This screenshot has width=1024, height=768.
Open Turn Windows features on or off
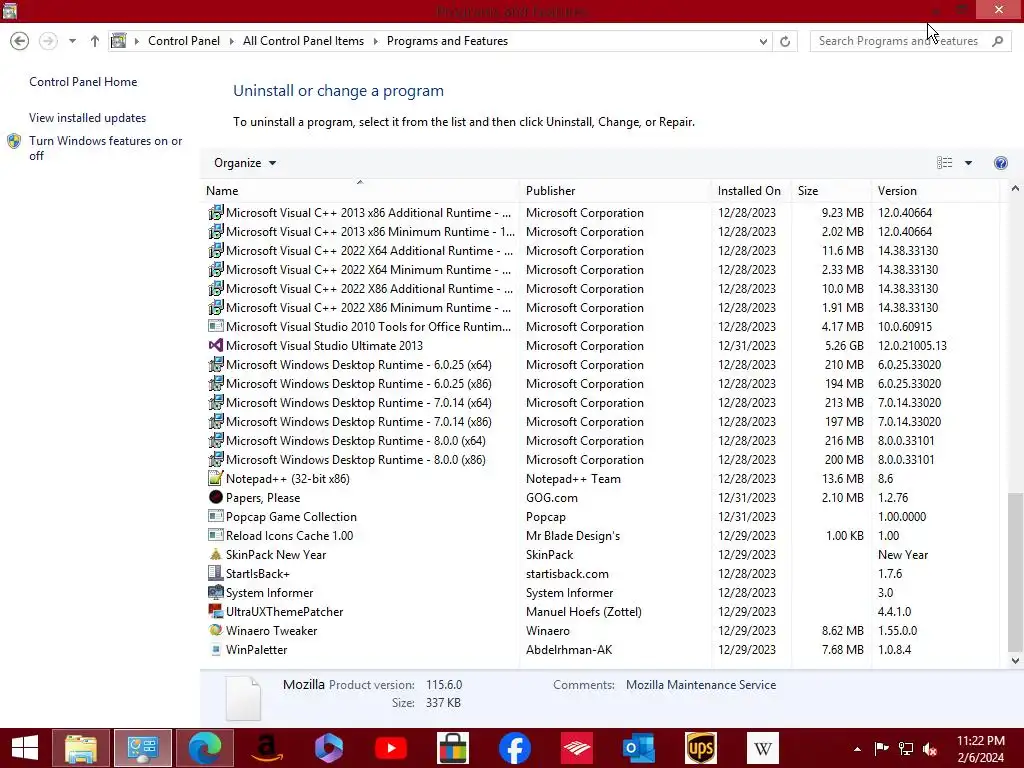(106, 148)
